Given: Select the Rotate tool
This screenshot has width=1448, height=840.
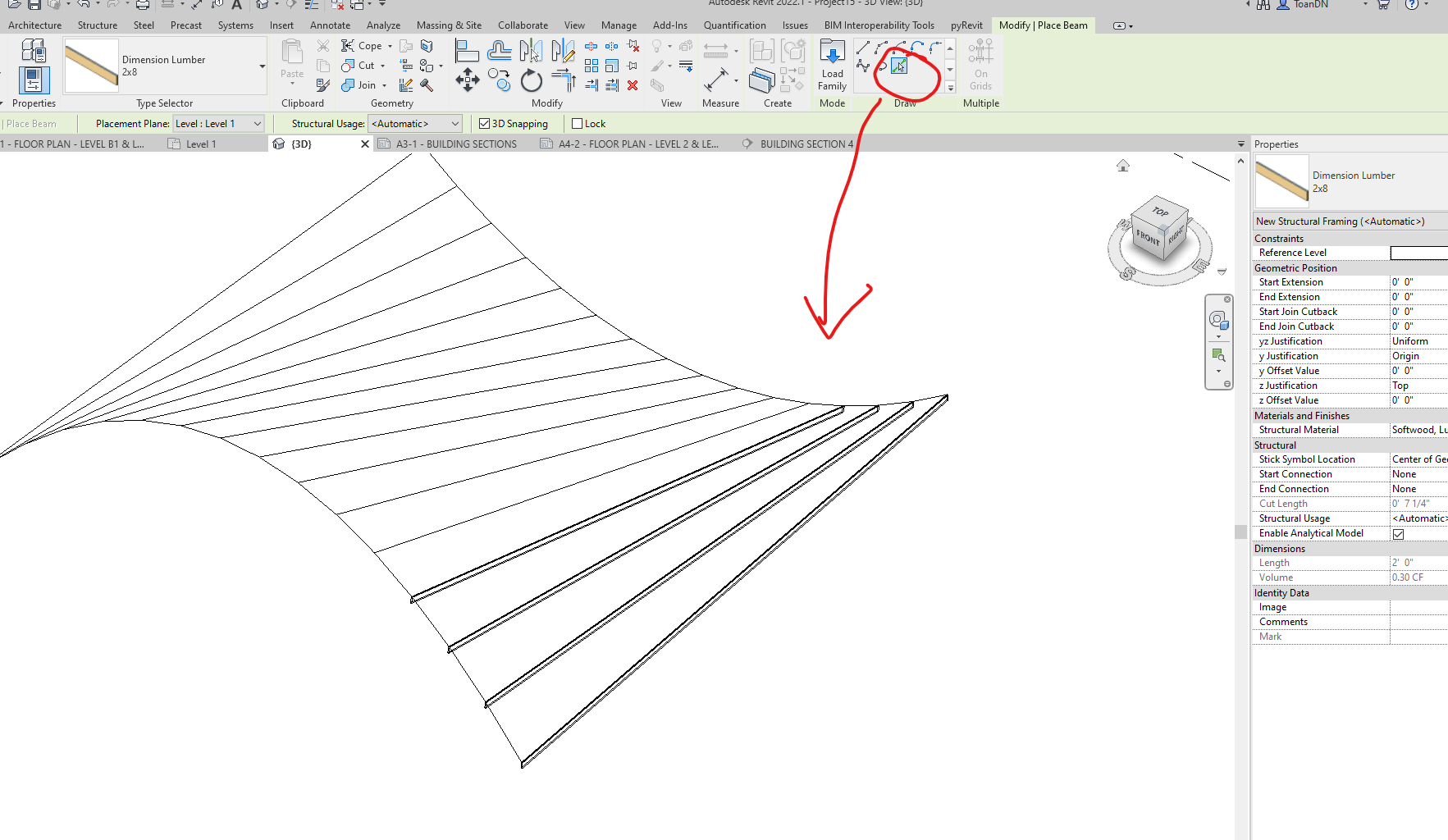Looking at the screenshot, I should point(532,80).
